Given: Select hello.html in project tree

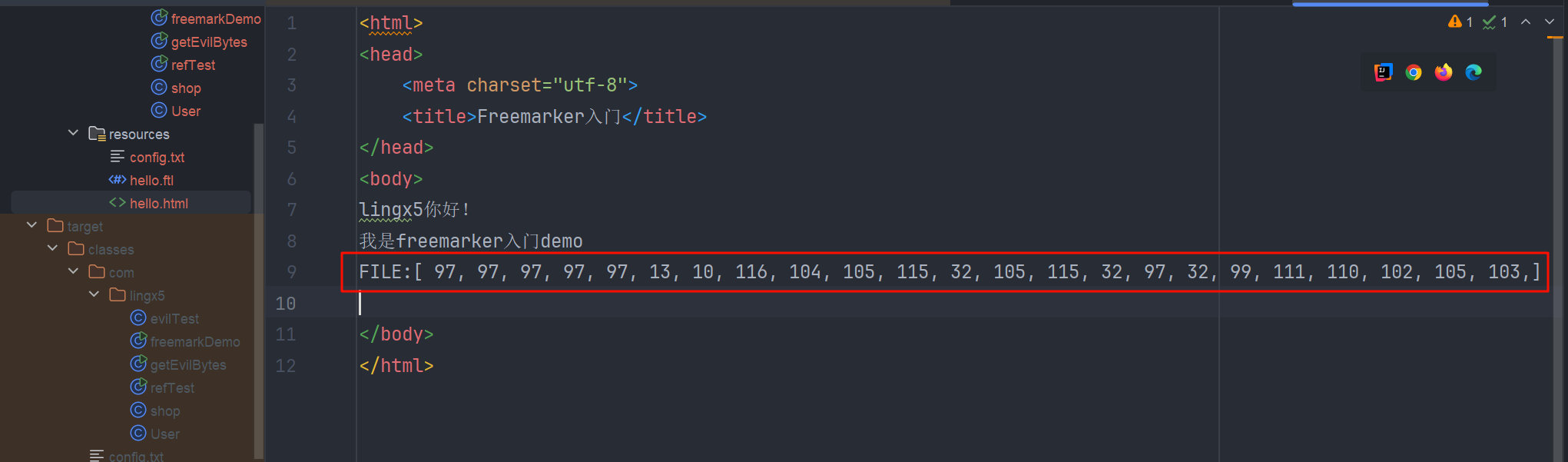Looking at the screenshot, I should click(x=159, y=203).
